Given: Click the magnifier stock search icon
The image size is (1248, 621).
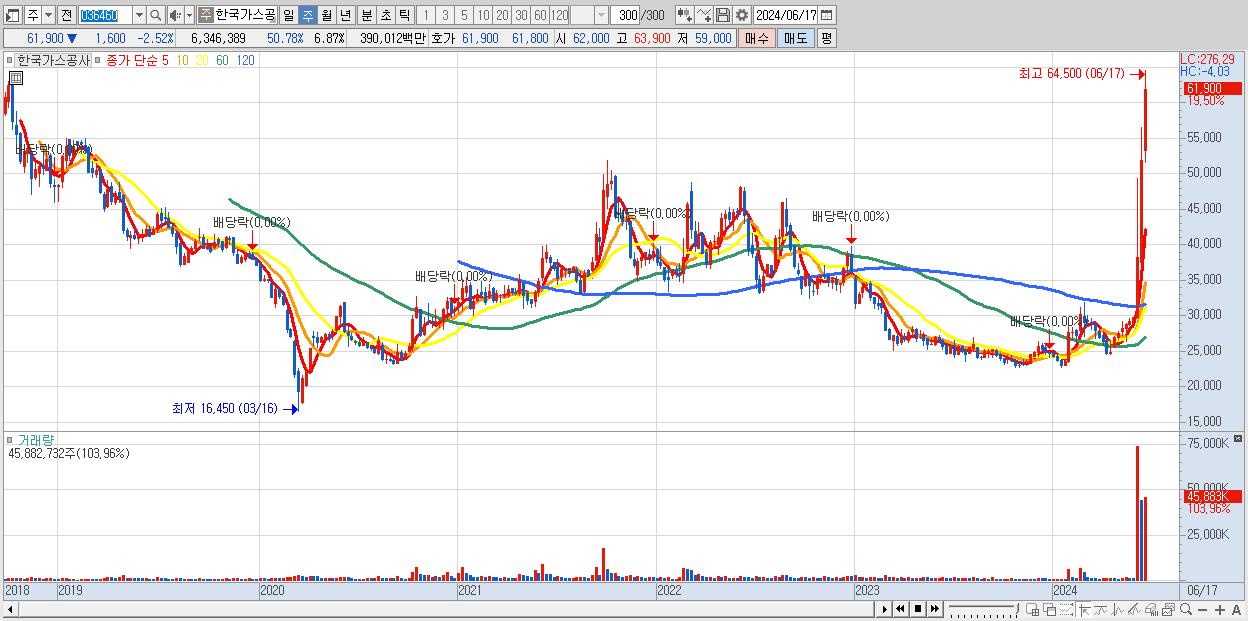Looking at the screenshot, I should (x=156, y=15).
